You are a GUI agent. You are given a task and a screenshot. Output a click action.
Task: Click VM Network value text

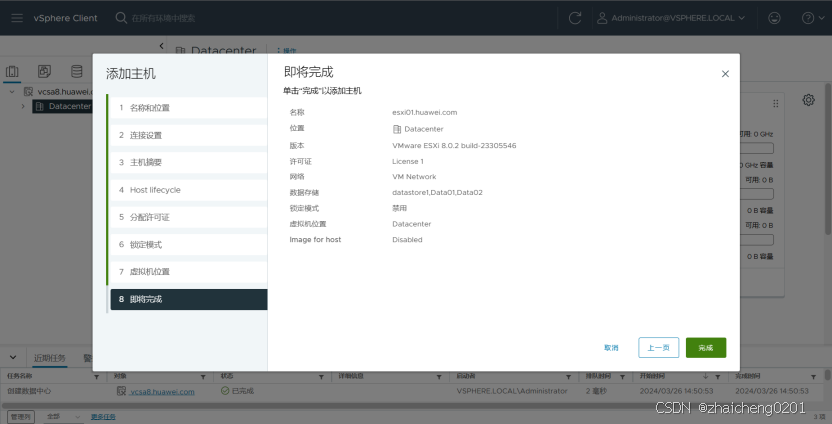pyautogui.click(x=414, y=177)
